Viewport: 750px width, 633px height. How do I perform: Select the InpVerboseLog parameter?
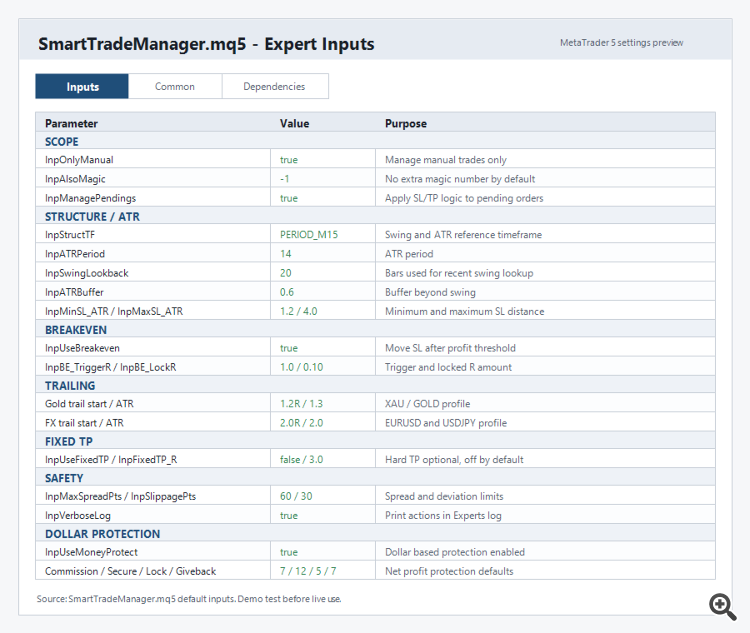[x=78, y=516]
